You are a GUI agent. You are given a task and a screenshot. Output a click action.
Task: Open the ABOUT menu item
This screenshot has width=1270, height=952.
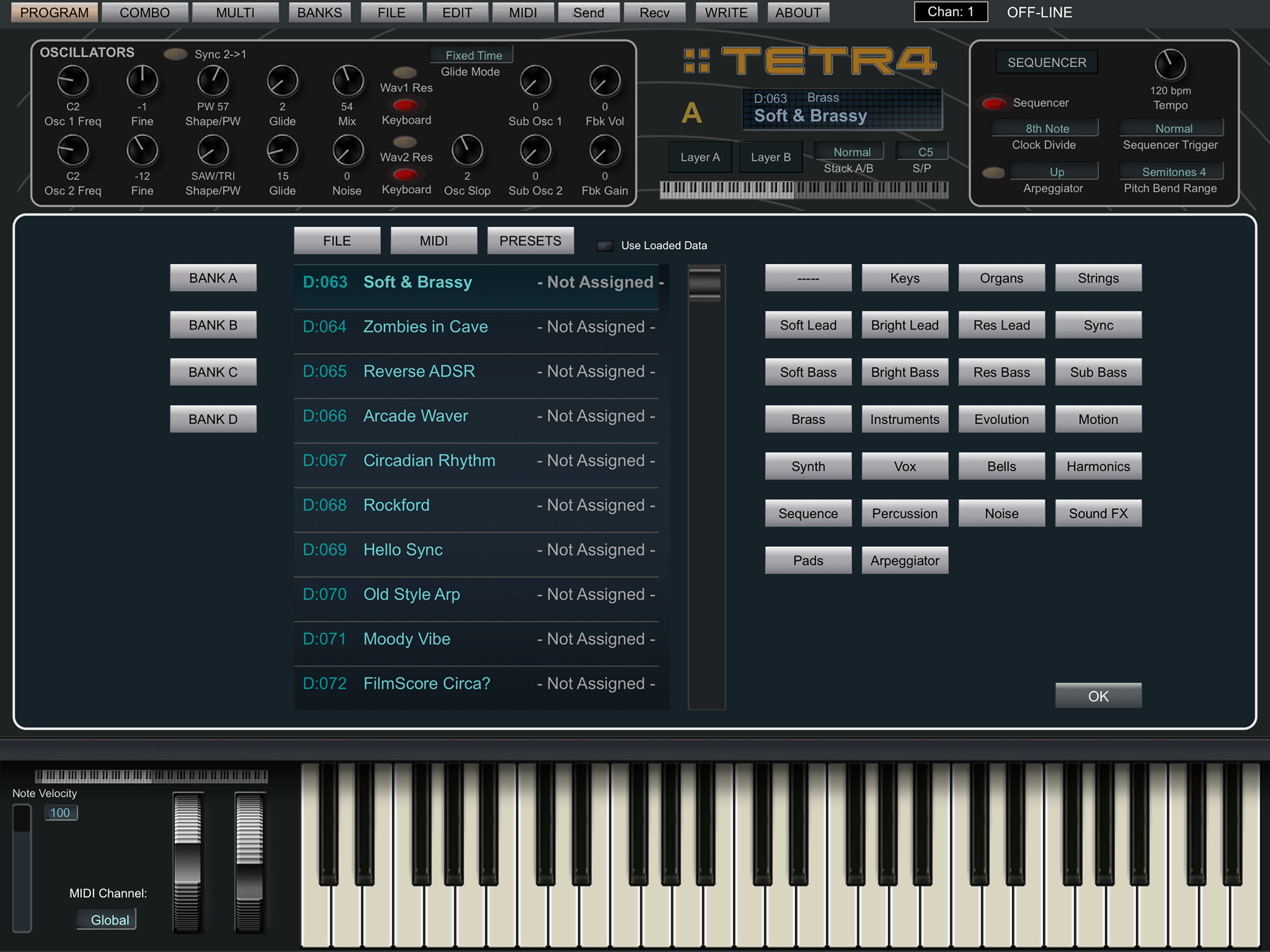(798, 13)
